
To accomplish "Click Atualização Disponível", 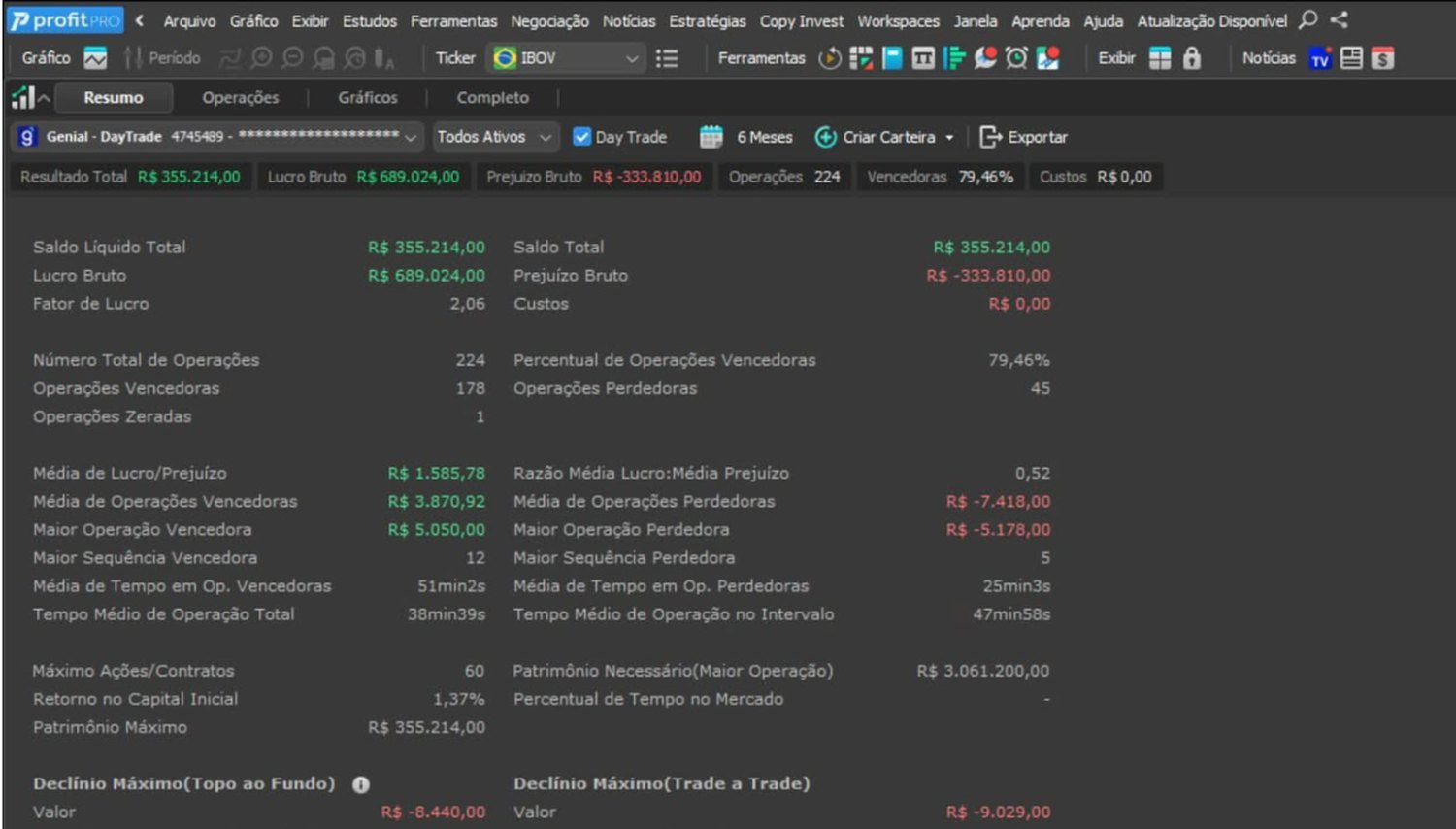I will coord(1212,20).
